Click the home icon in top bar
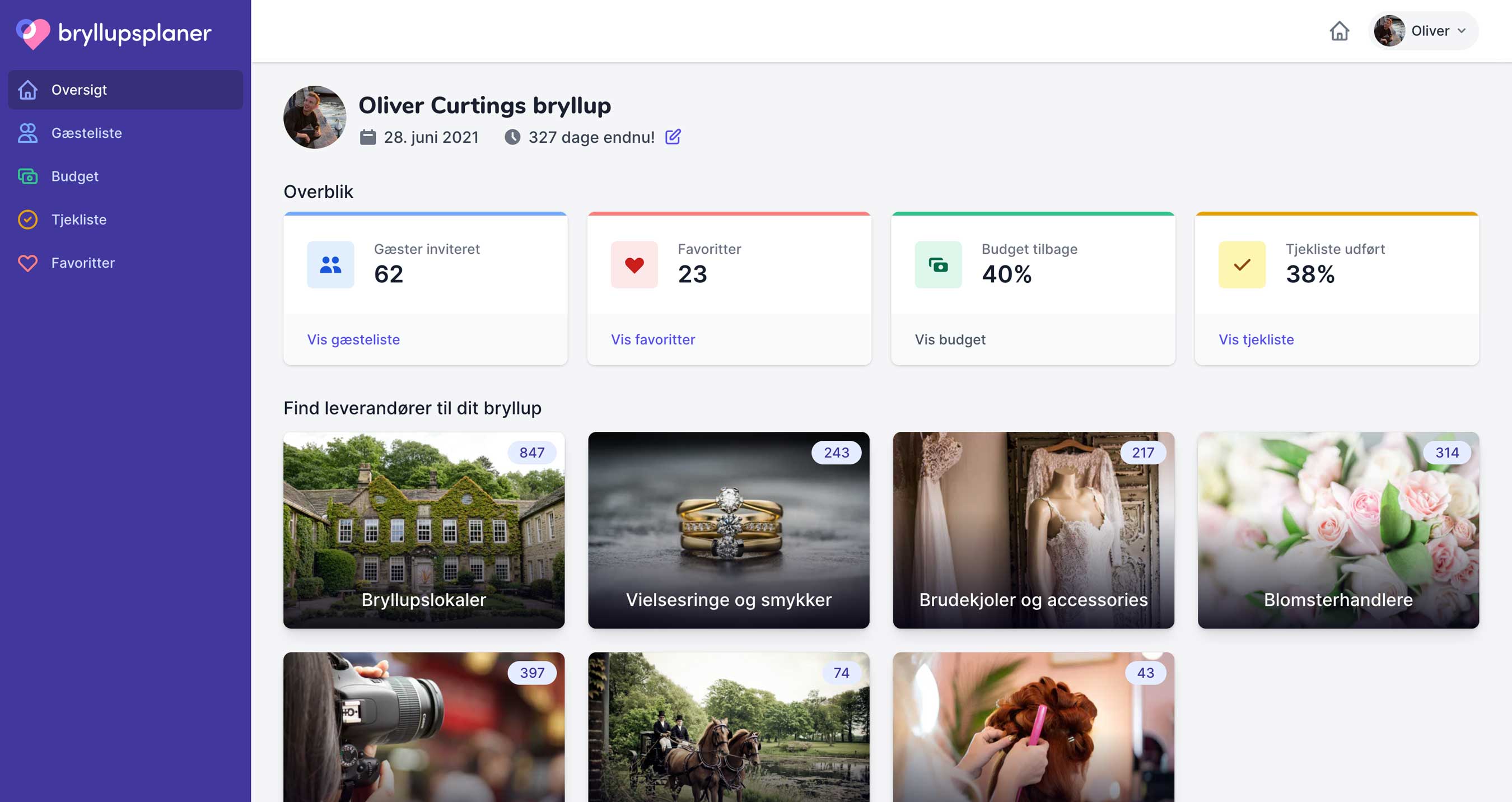This screenshot has height=802, width=1512. click(1339, 31)
